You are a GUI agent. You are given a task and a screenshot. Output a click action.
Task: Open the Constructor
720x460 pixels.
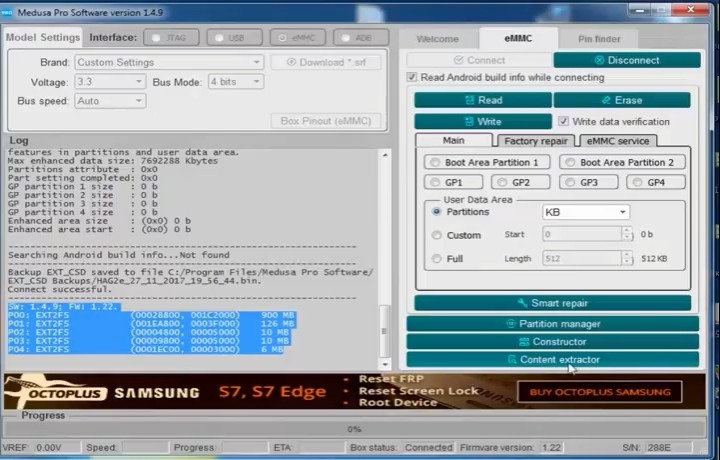point(552,342)
